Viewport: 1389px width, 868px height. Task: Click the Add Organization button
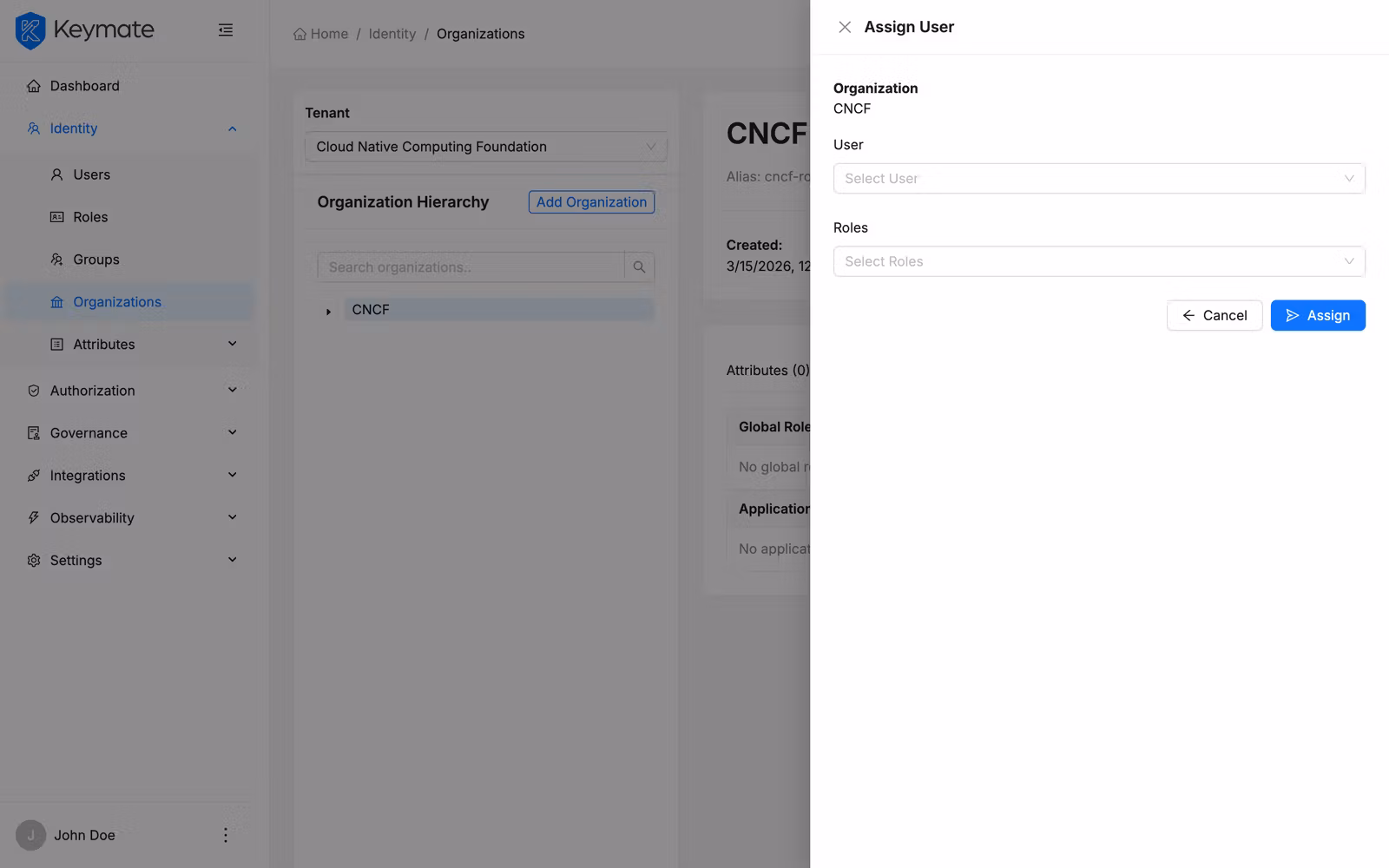click(x=591, y=201)
